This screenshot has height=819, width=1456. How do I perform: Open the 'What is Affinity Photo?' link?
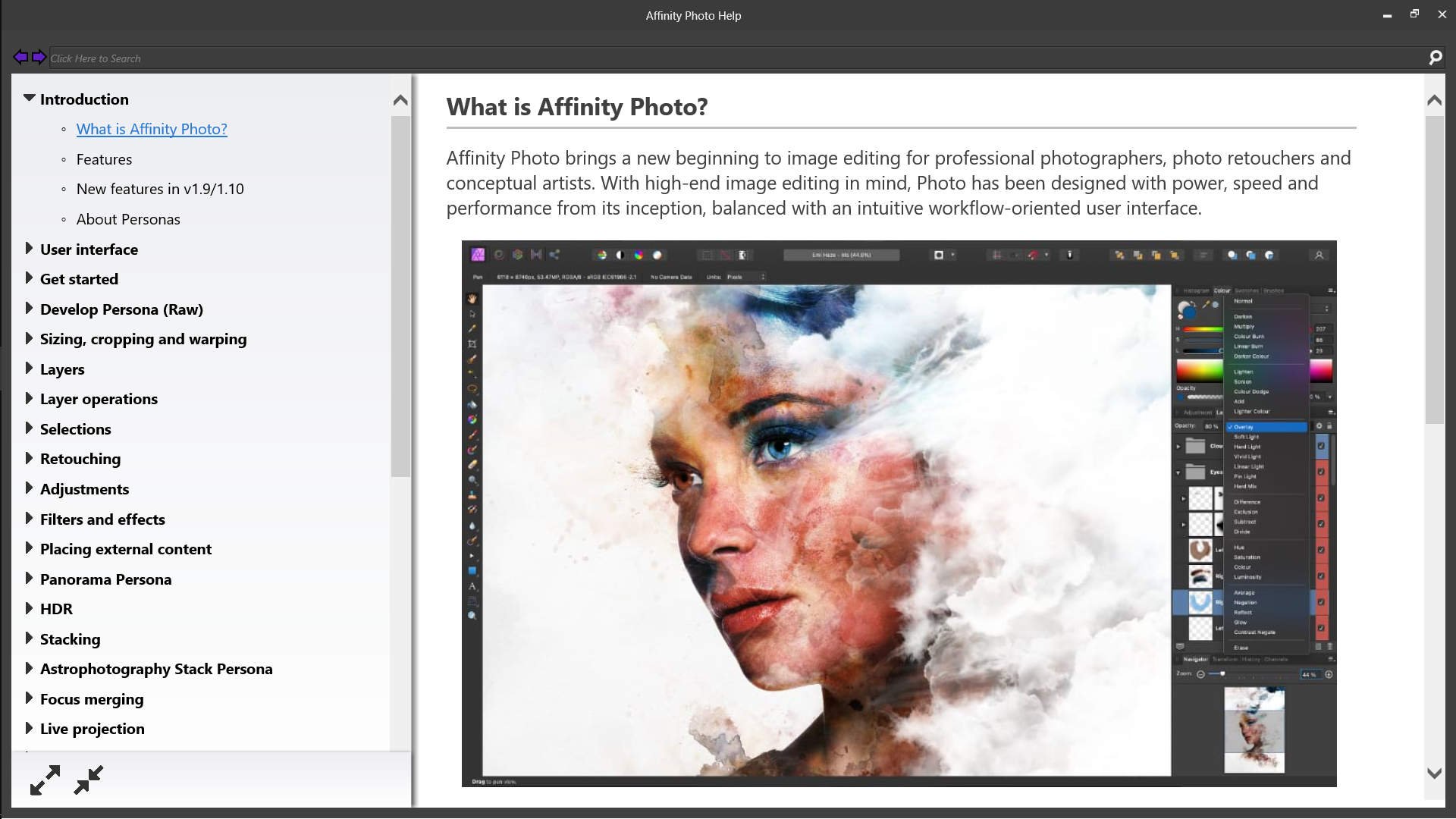pos(152,129)
